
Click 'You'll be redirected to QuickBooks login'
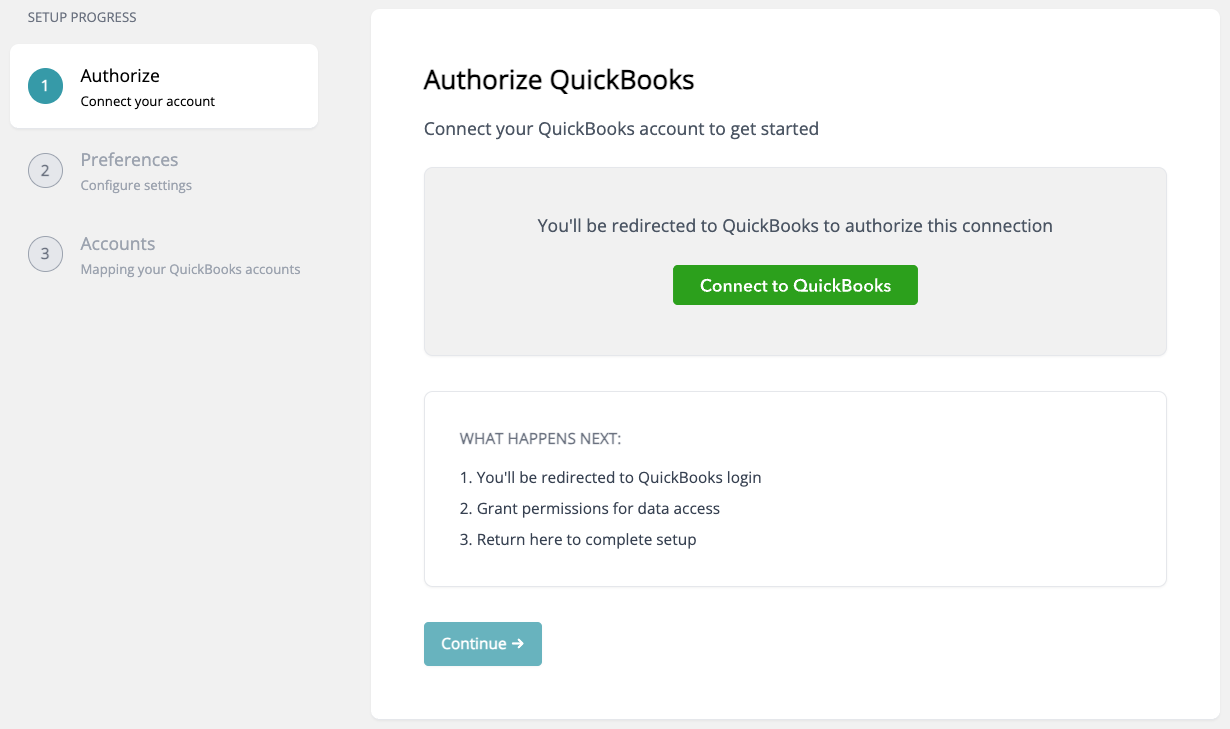[x=611, y=477]
